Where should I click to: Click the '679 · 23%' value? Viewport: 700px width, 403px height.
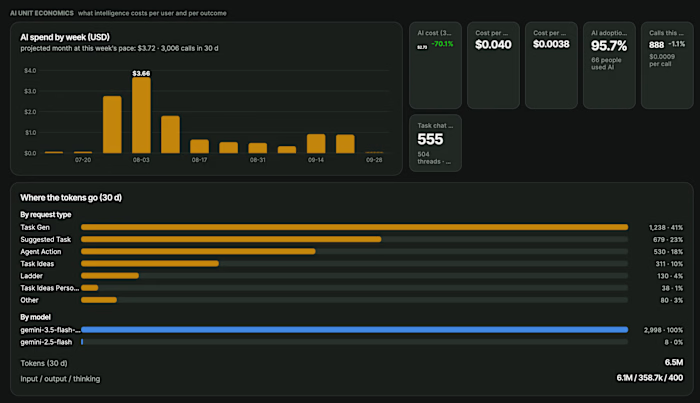(668, 240)
